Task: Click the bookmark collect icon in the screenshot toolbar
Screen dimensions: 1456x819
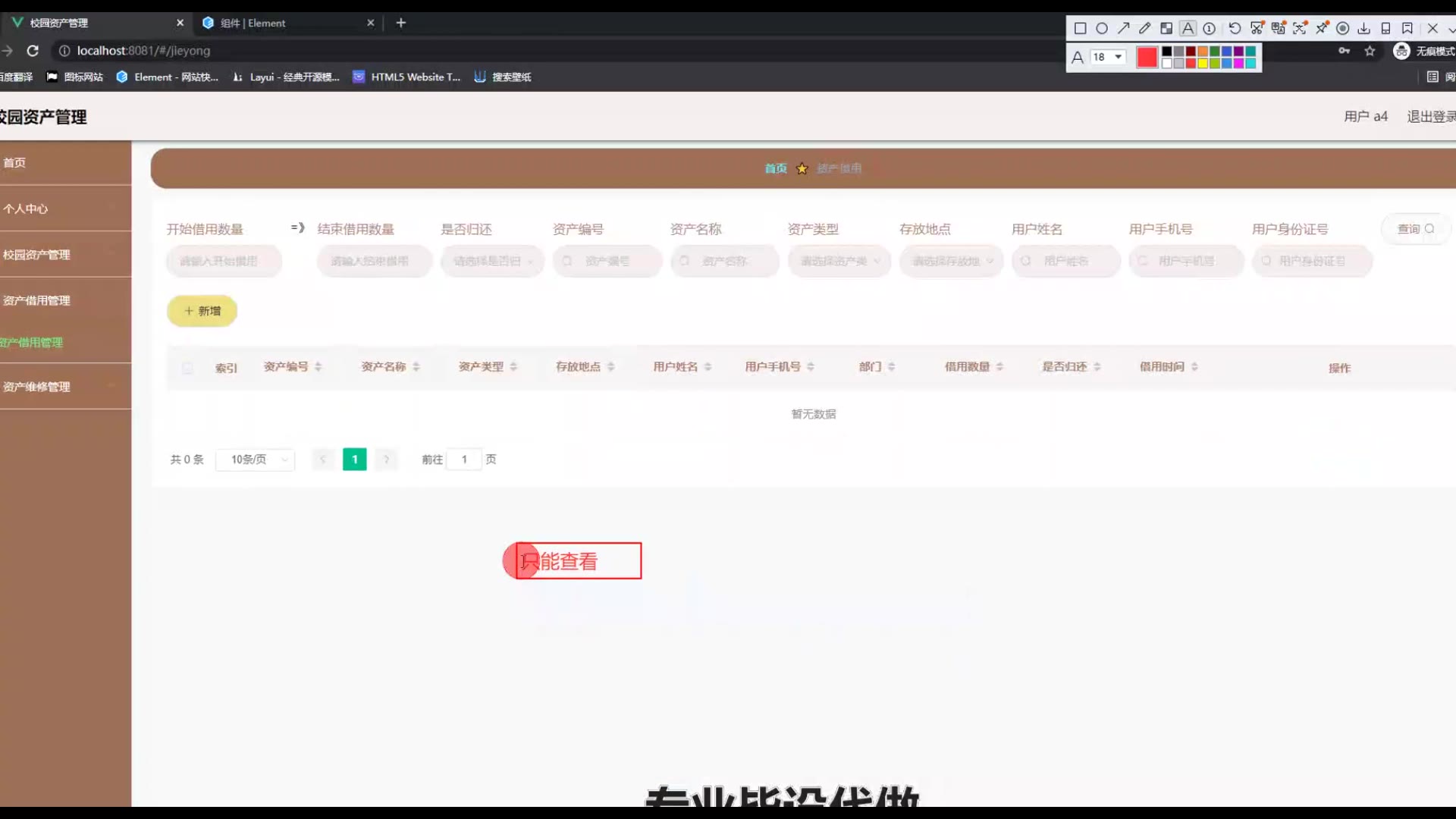Action: pyautogui.click(x=1407, y=28)
